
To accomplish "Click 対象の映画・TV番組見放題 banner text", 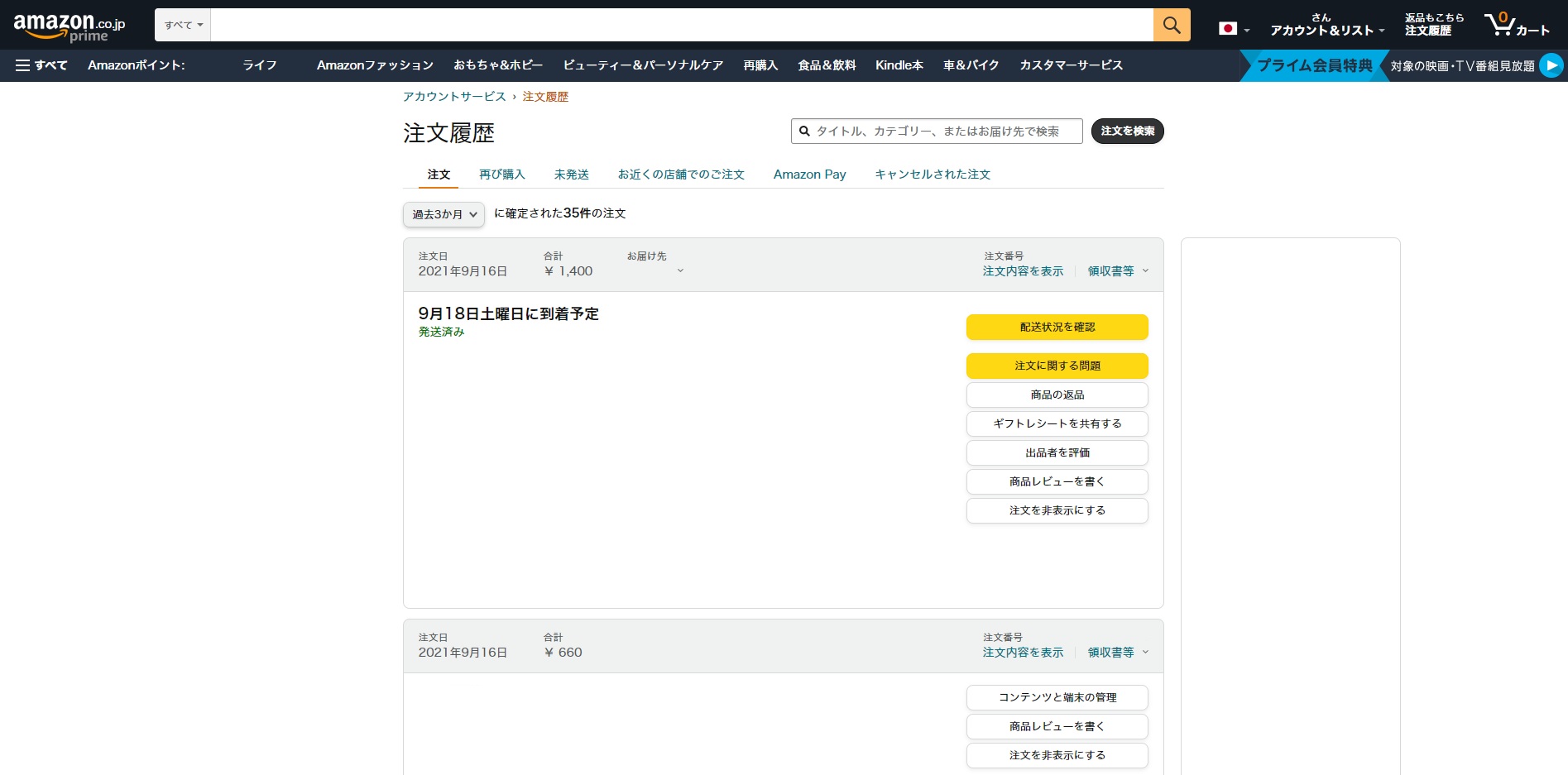I will point(1462,66).
